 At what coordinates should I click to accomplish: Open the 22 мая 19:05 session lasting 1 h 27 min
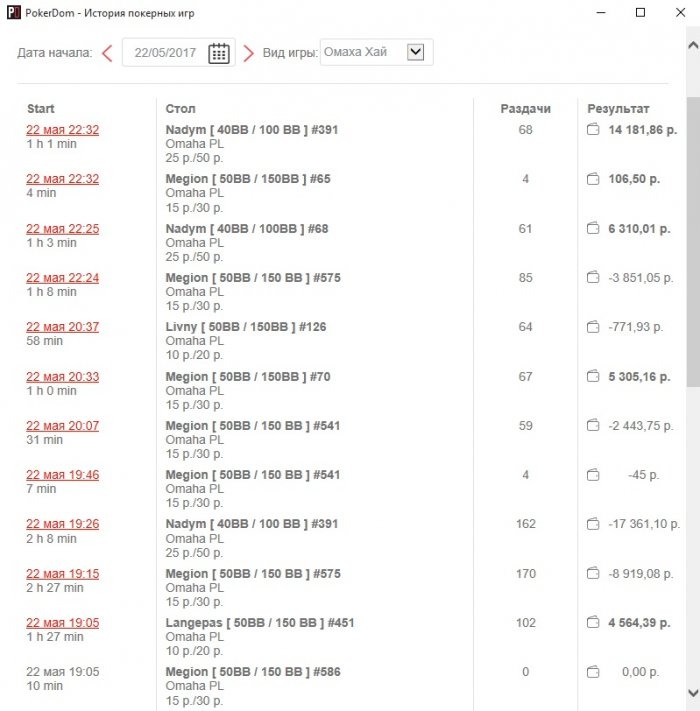click(x=63, y=623)
